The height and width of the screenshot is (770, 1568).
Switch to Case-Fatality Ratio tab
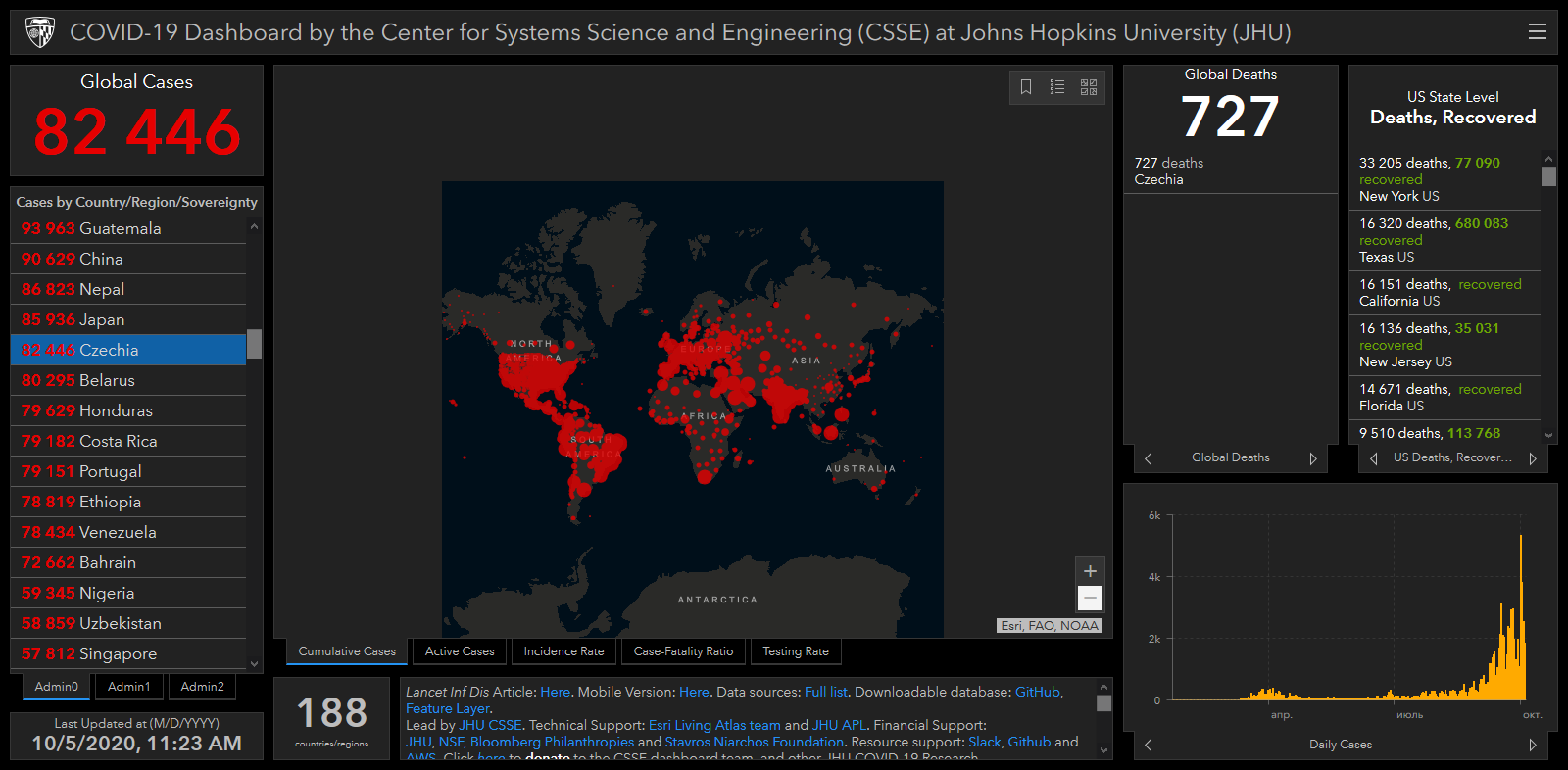(683, 651)
